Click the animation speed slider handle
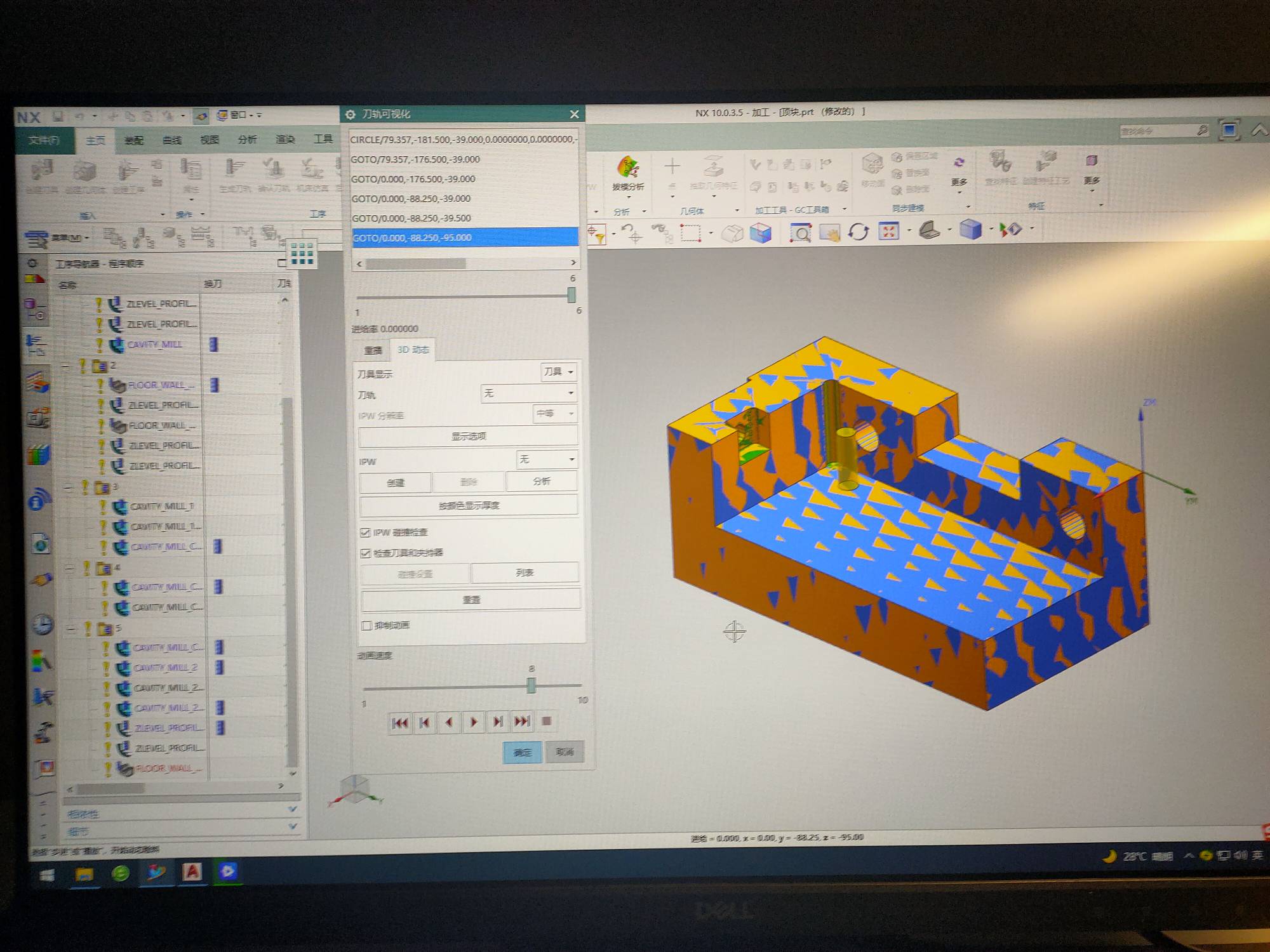Viewport: 1270px width, 952px height. [x=531, y=685]
